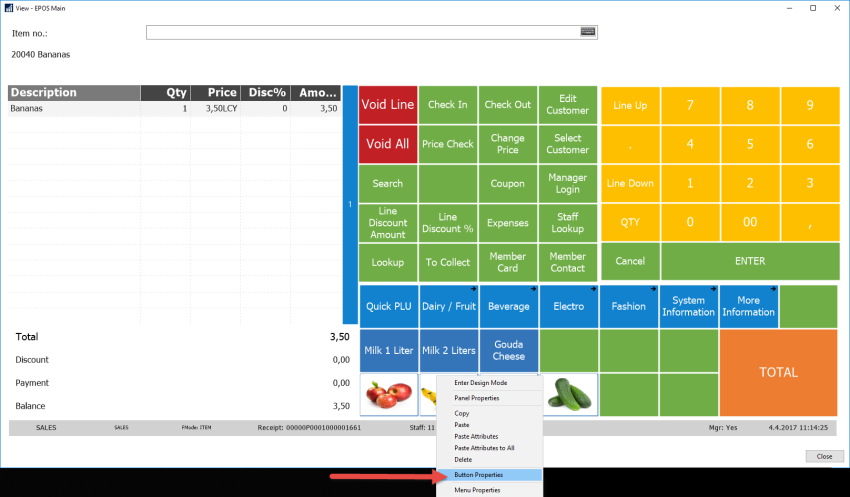
Task: Select the cucumbers product image button
Action: 569,395
